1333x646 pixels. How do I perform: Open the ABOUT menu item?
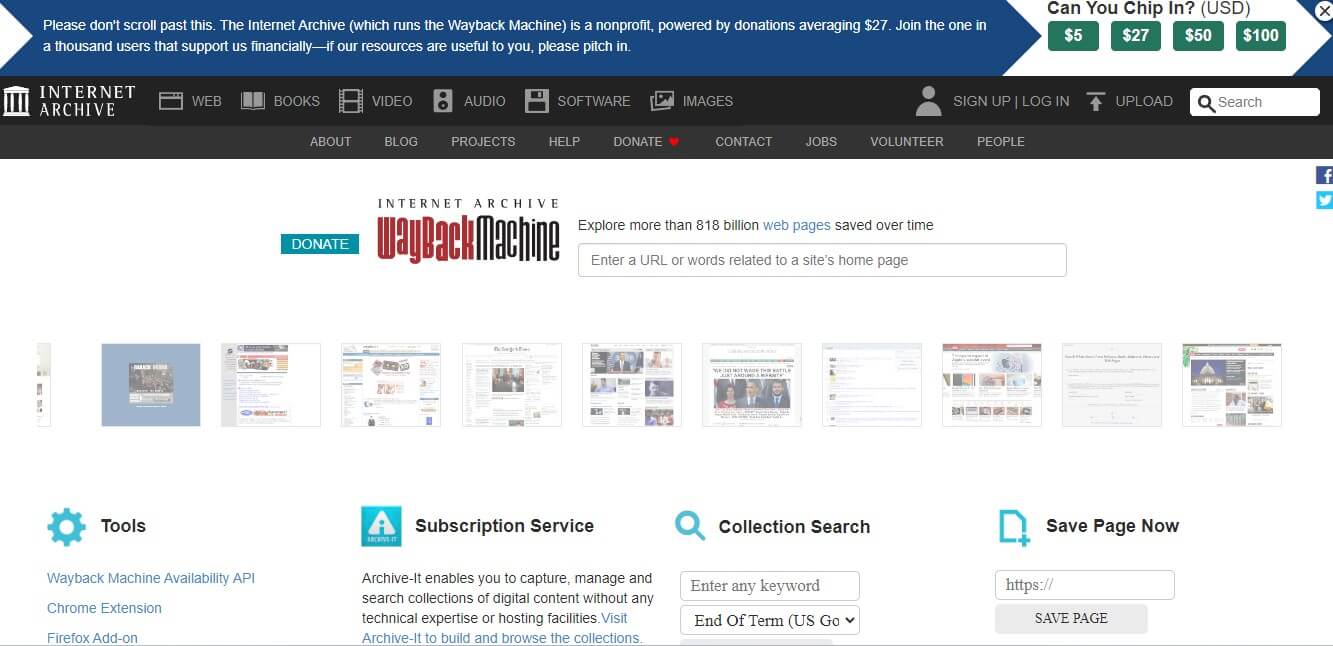point(330,141)
